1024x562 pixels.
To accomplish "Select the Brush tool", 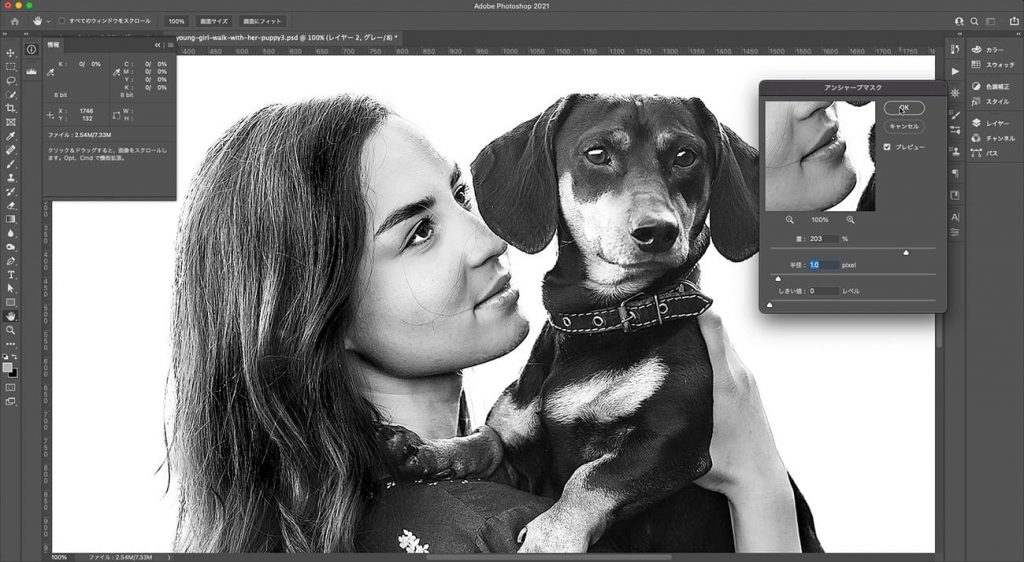I will [x=10, y=164].
